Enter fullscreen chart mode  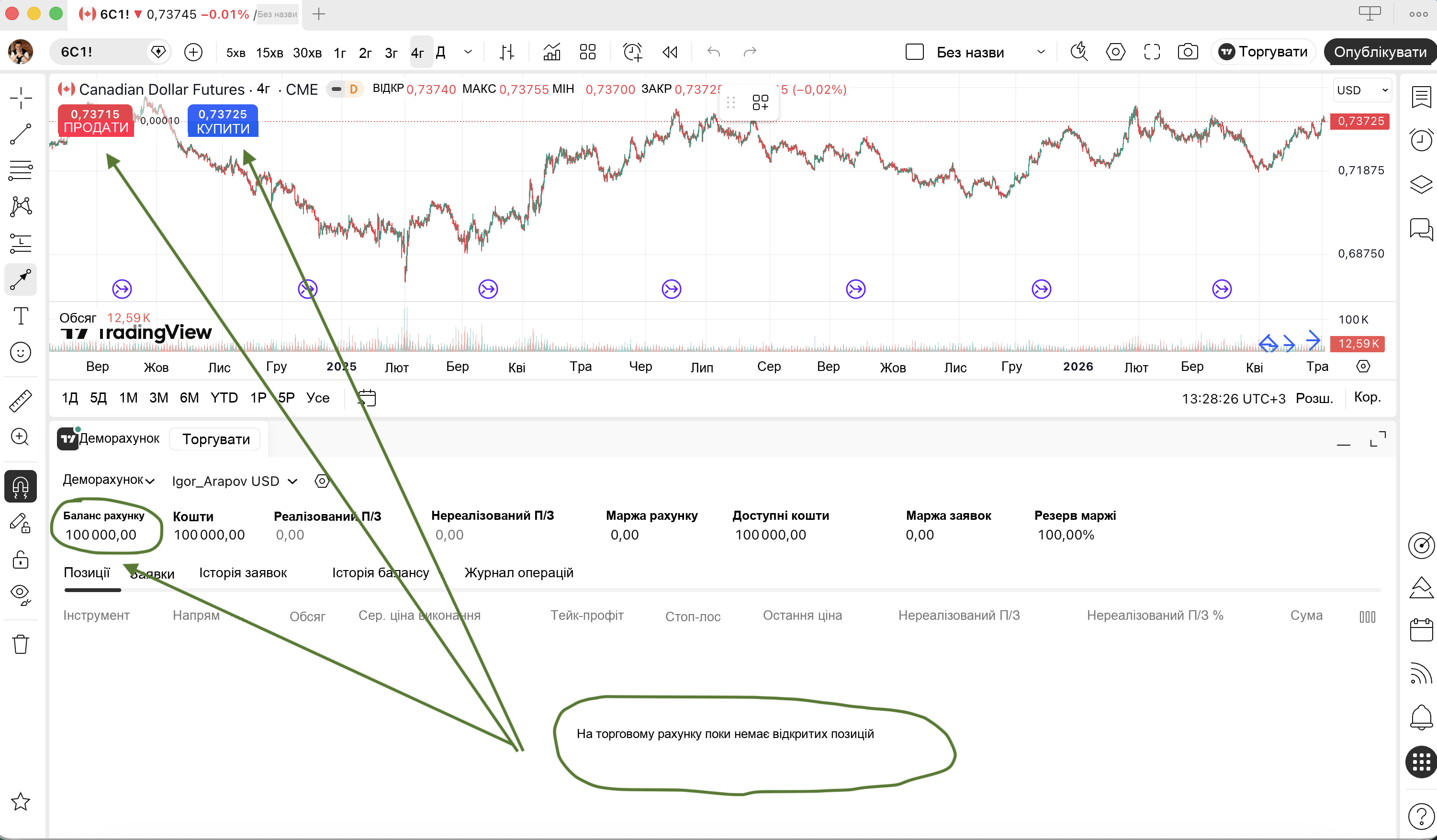[x=1152, y=52]
